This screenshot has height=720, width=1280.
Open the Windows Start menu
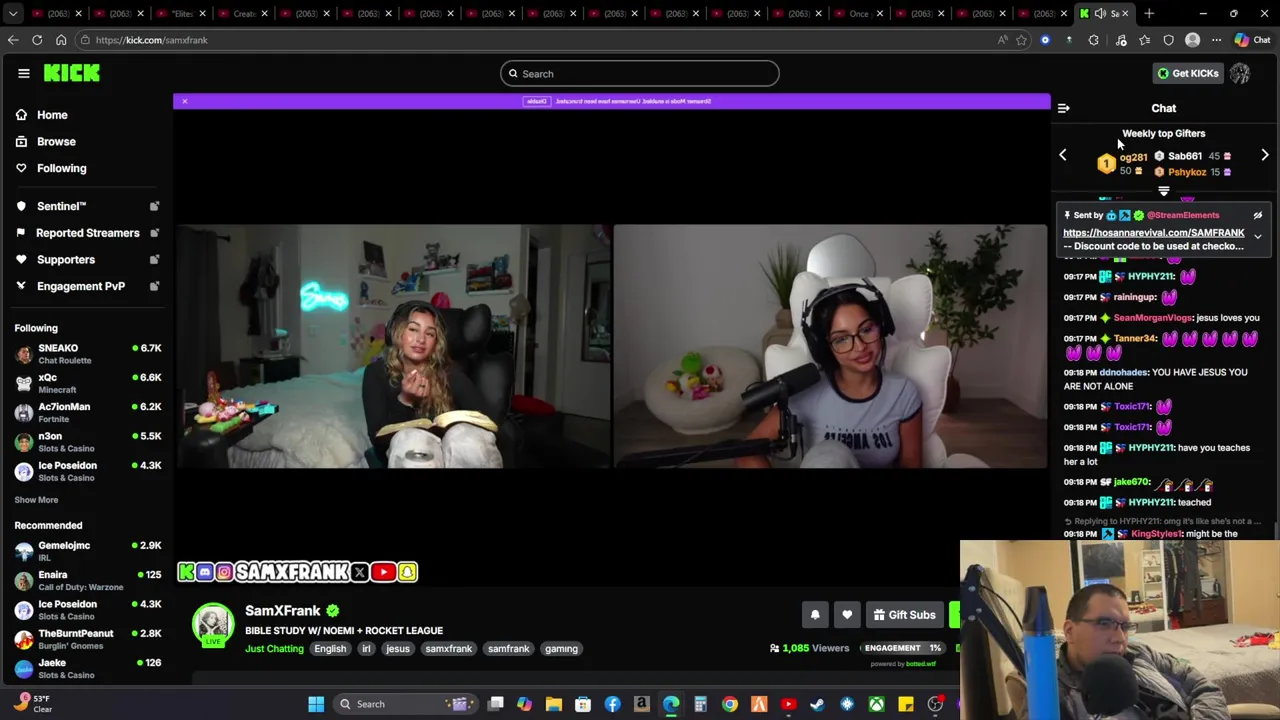coord(316,704)
